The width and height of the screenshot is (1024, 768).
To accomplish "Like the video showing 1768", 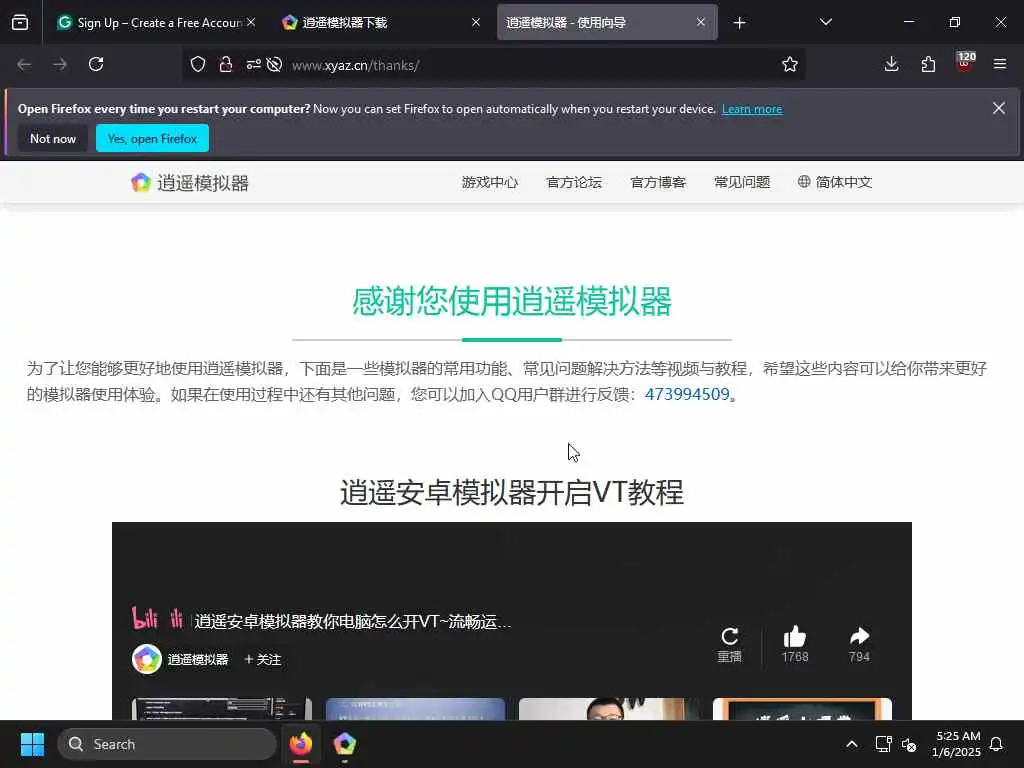I will pyautogui.click(x=795, y=645).
